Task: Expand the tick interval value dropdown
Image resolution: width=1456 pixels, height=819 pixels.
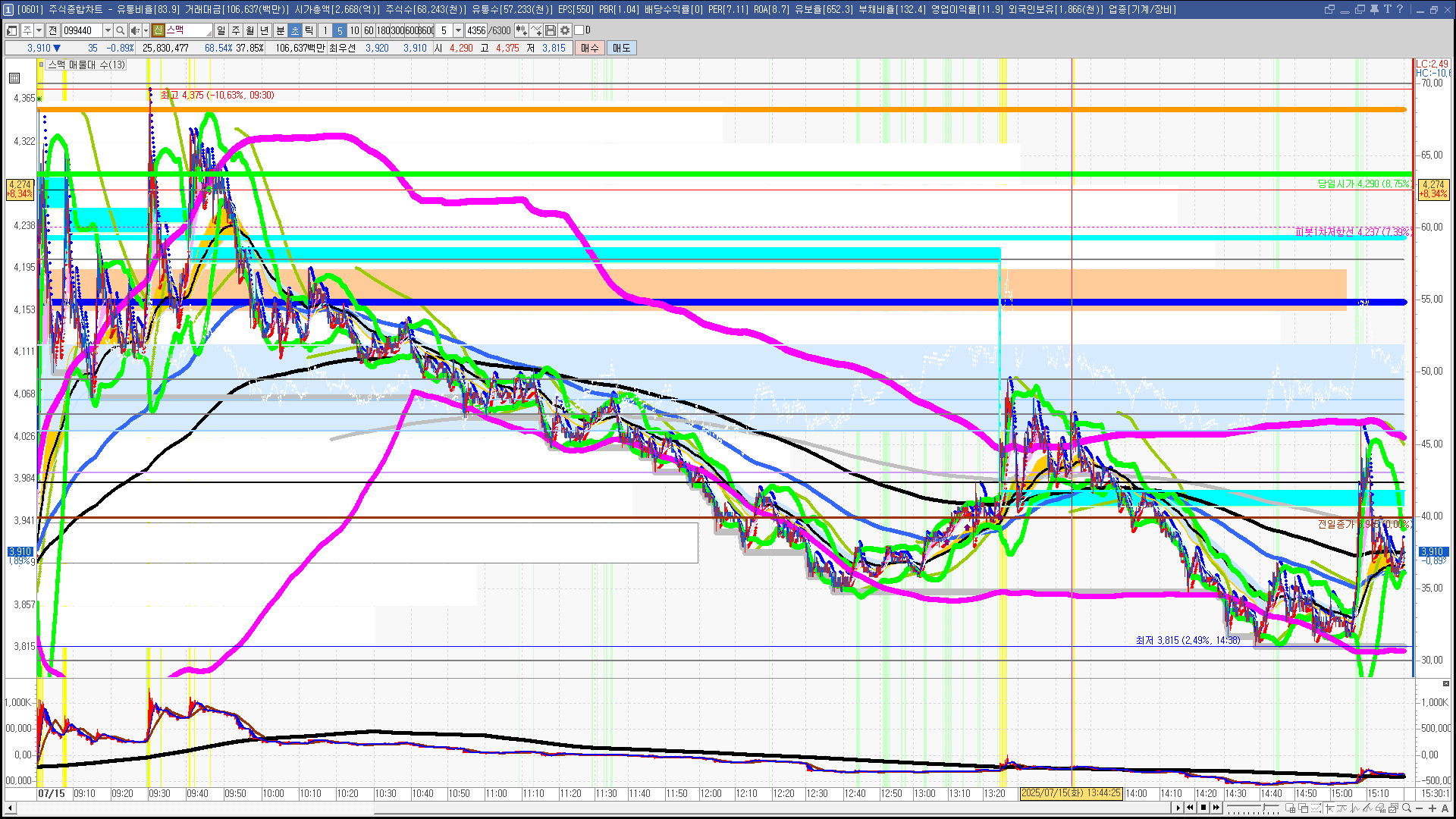Action: (x=458, y=30)
